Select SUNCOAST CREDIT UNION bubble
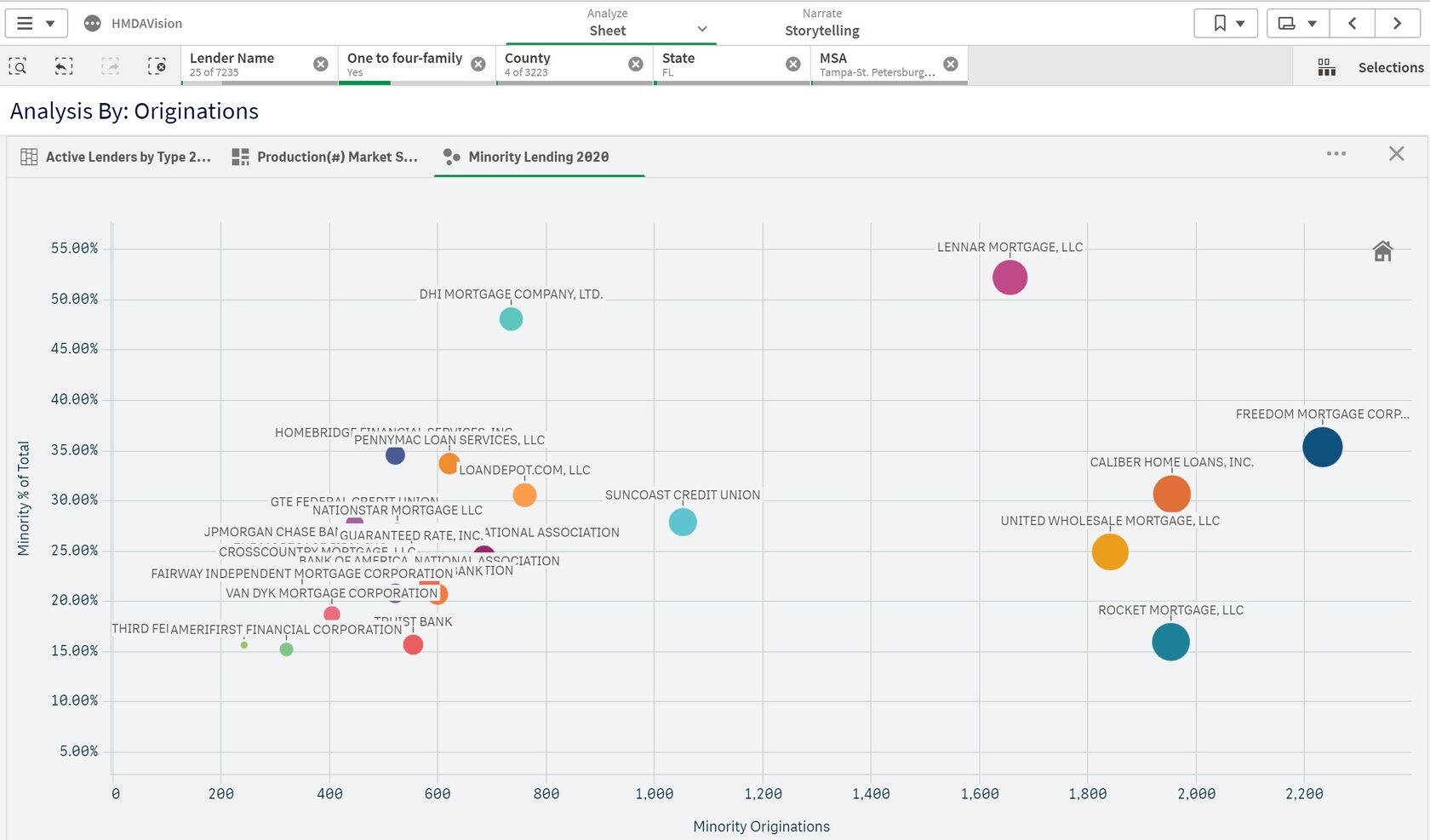The width and height of the screenshot is (1430, 840). pyautogui.click(x=683, y=522)
